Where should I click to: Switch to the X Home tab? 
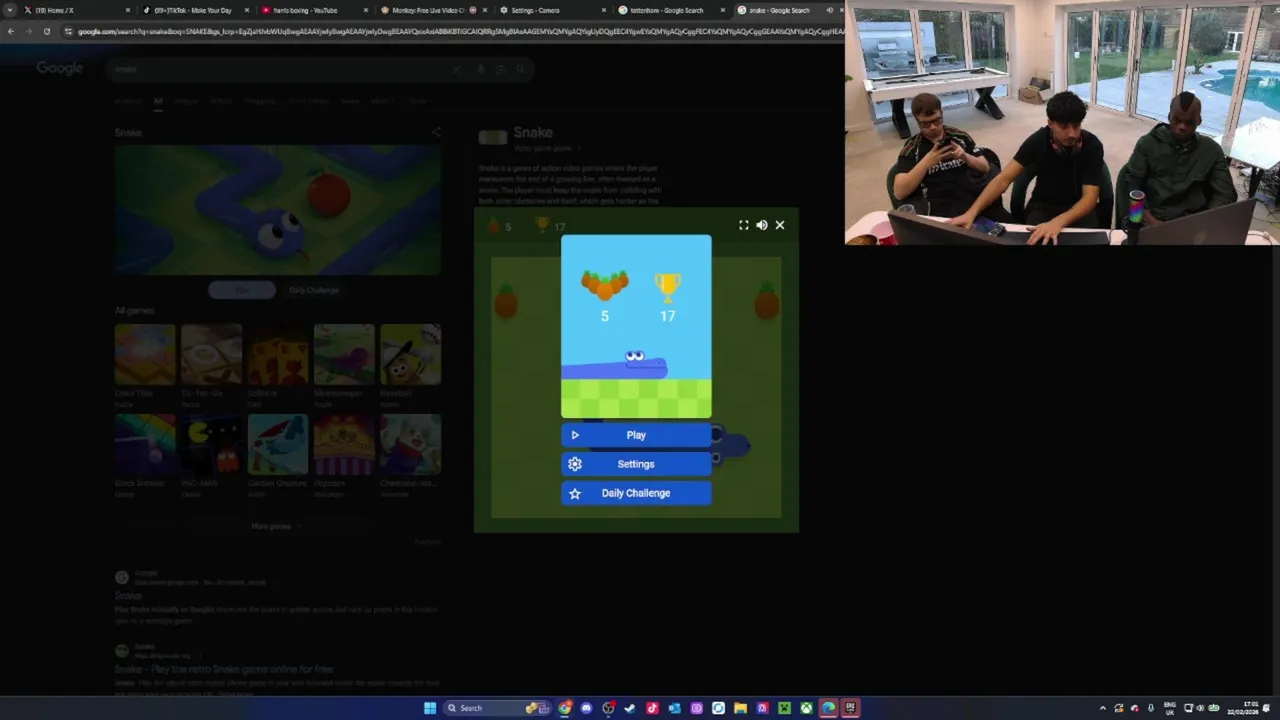pyautogui.click(x=75, y=10)
